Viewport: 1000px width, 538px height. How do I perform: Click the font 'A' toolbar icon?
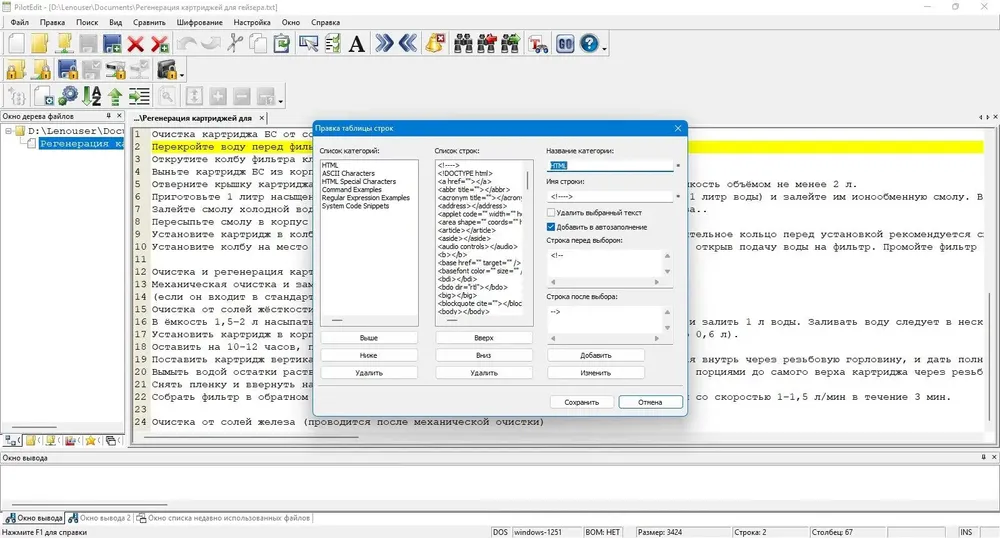[357, 44]
